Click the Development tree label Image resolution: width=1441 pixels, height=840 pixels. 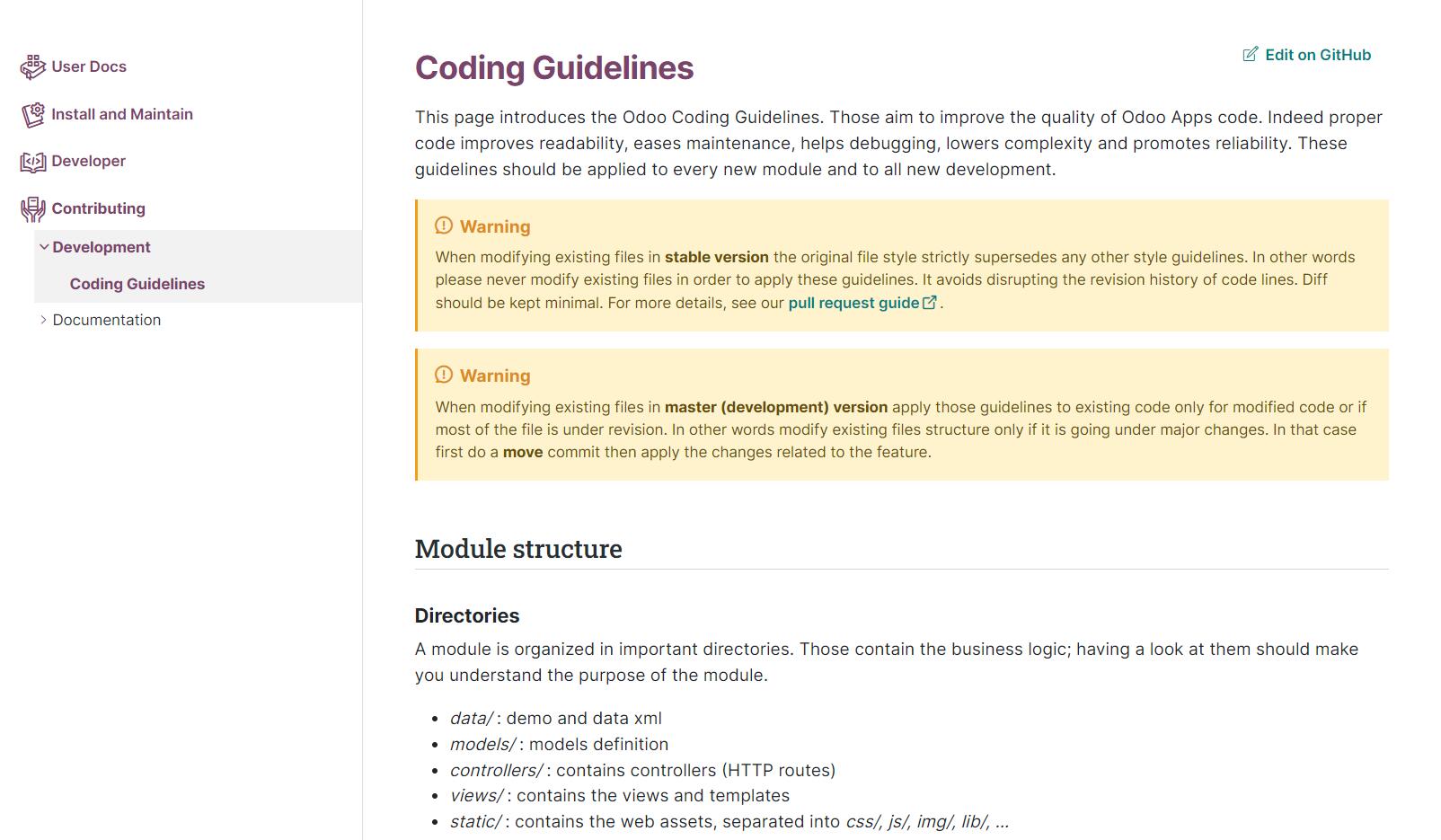102,247
